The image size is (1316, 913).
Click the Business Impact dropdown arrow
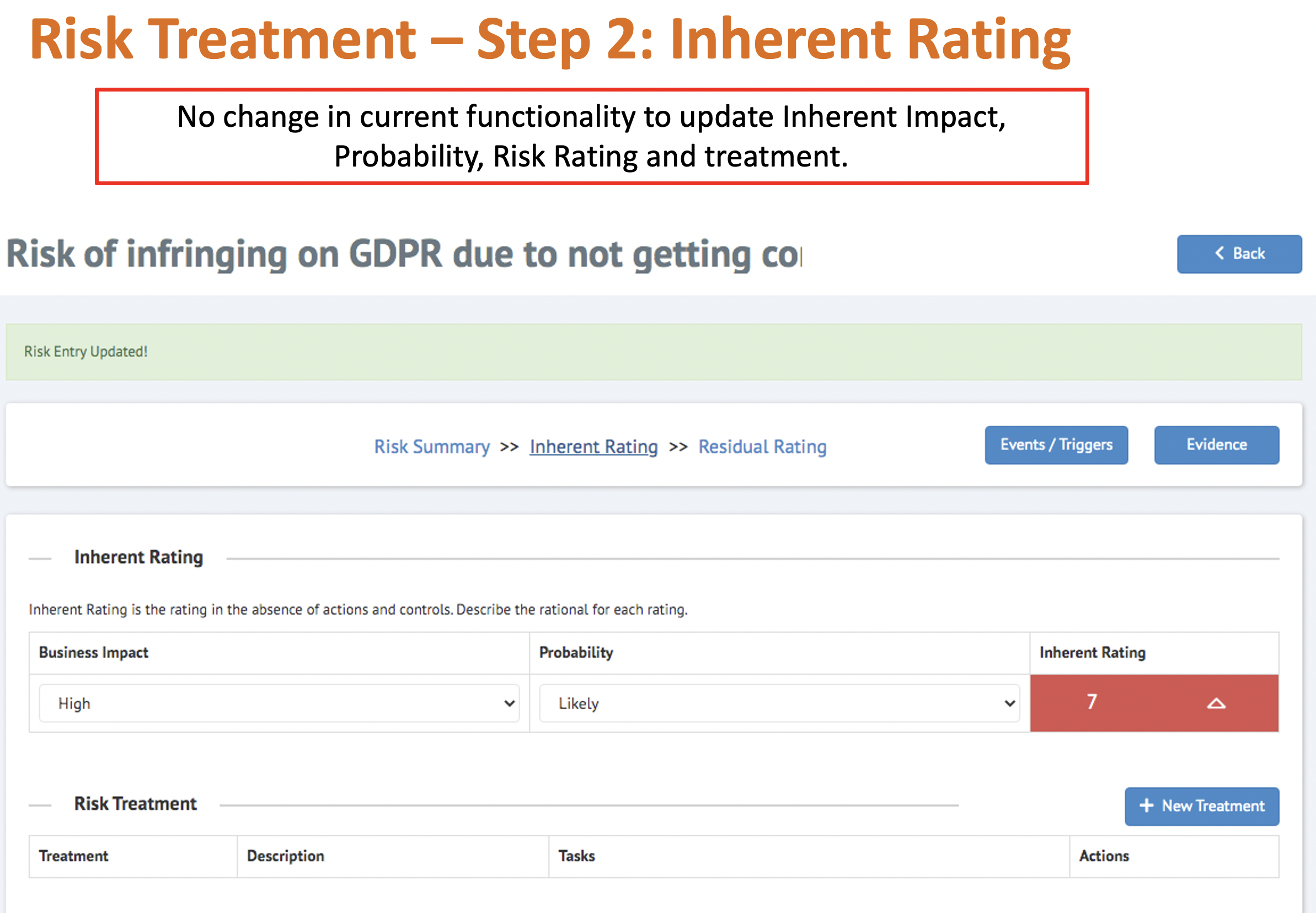click(x=509, y=703)
